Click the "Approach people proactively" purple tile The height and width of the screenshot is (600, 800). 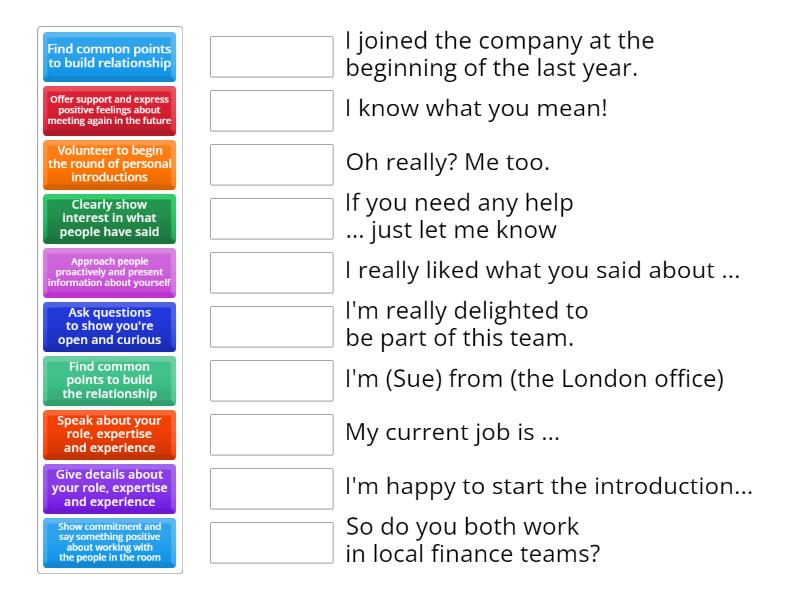(x=110, y=272)
